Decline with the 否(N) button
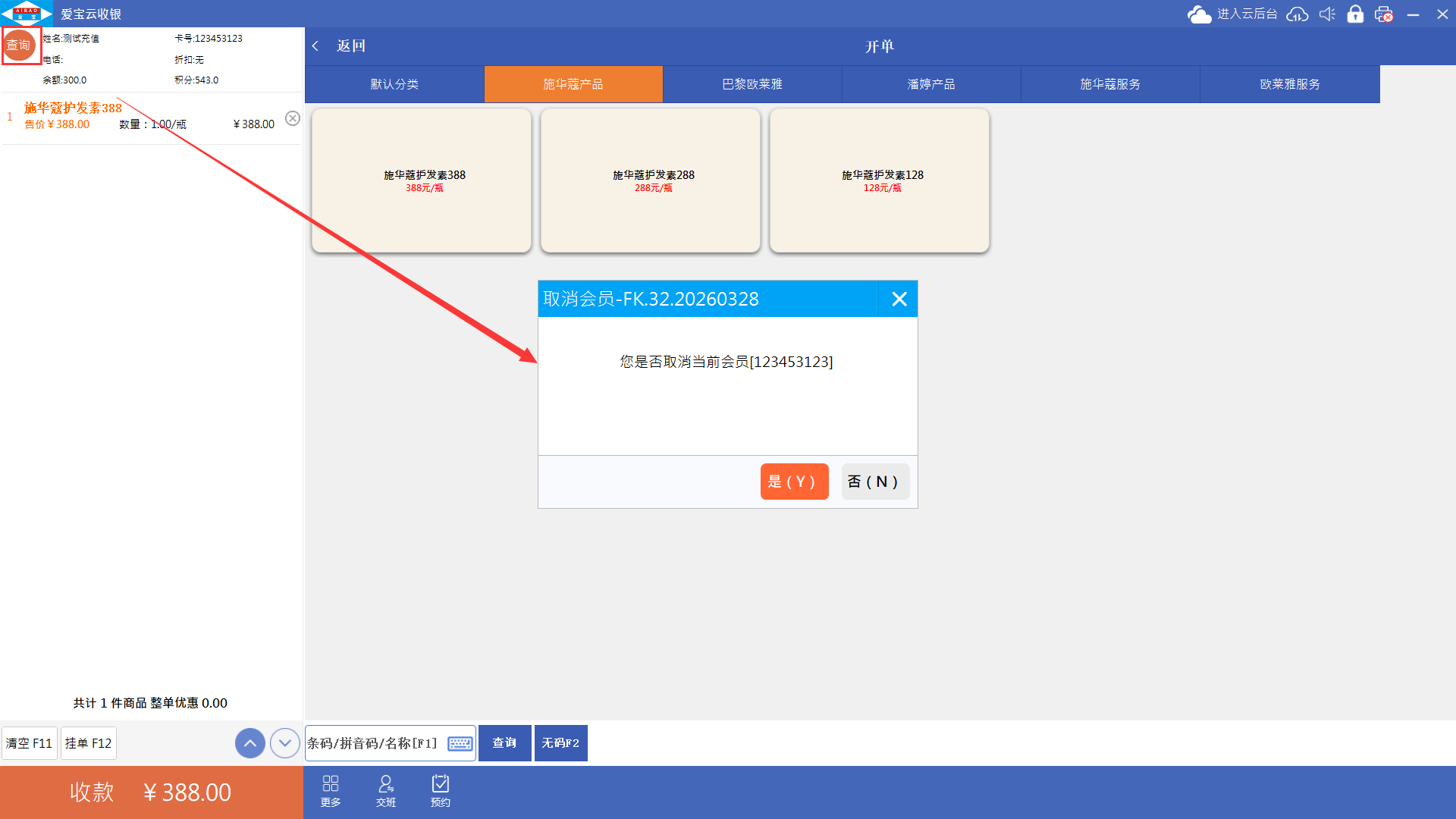Screen dimensions: 1456x819 [x=874, y=482]
